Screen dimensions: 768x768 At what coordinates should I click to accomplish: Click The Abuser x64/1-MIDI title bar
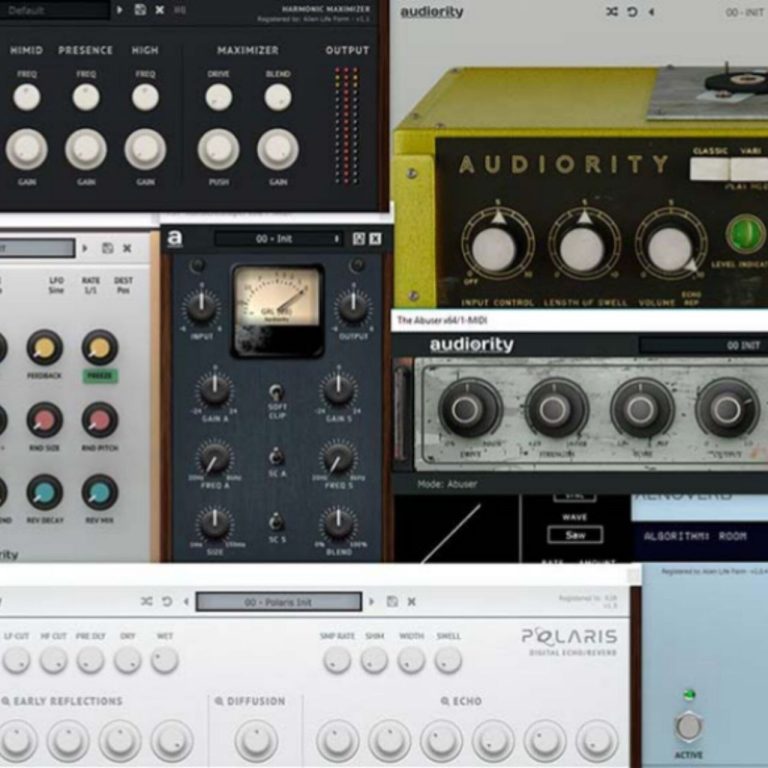tap(579, 321)
